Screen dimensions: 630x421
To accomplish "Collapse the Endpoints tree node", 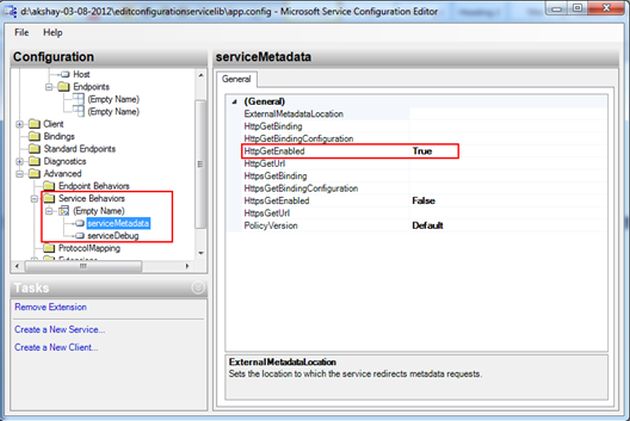I will tap(49, 87).
